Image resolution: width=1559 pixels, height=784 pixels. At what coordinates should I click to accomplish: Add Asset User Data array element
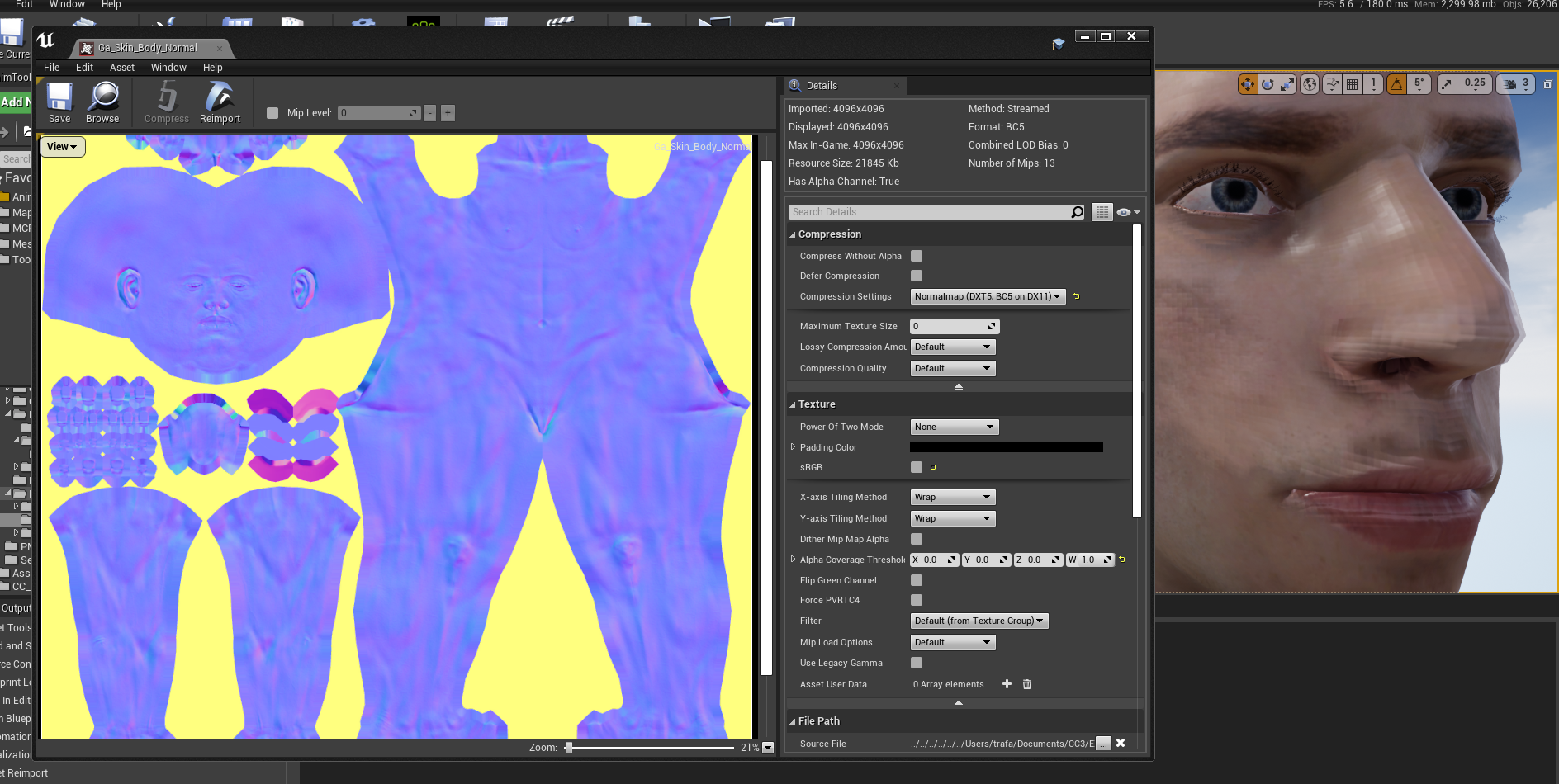click(x=1007, y=684)
